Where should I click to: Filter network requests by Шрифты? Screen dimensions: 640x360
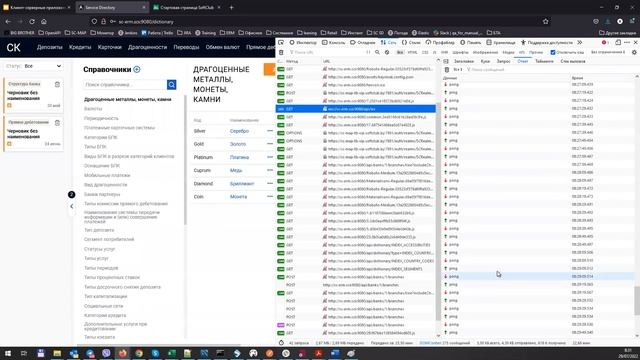460,52
